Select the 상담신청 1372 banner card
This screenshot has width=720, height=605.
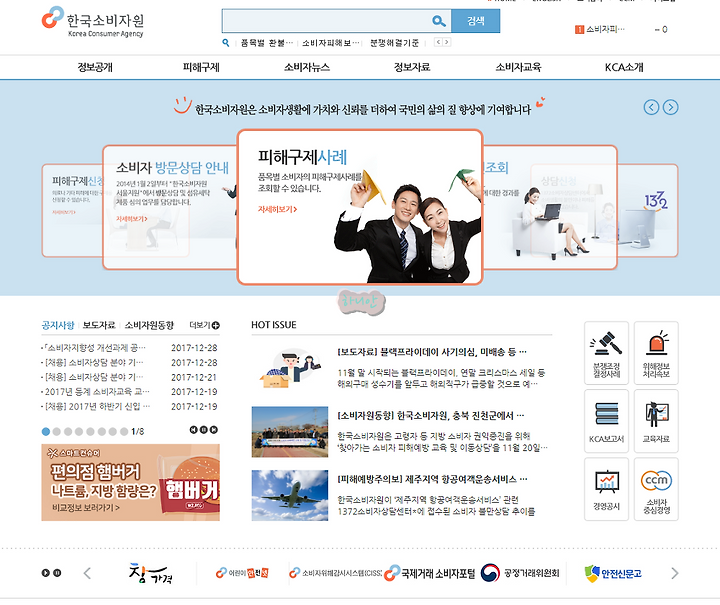pos(647,210)
